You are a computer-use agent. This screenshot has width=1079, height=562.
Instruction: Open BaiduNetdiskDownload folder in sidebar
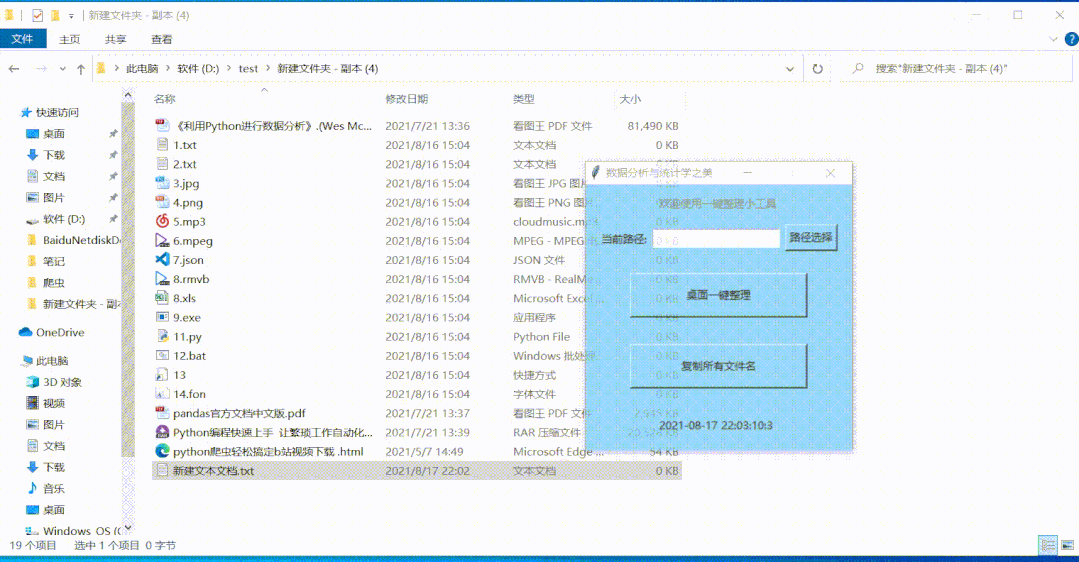(x=81, y=240)
